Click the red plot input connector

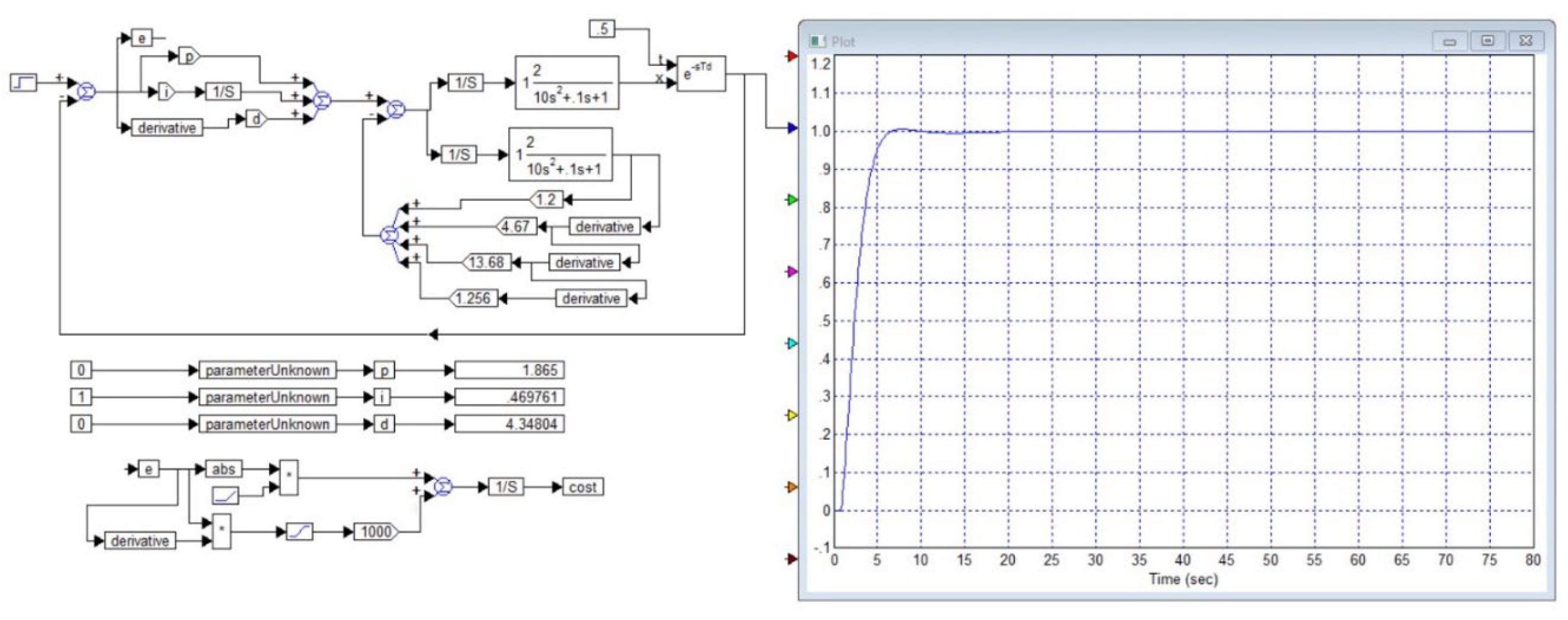[791, 57]
